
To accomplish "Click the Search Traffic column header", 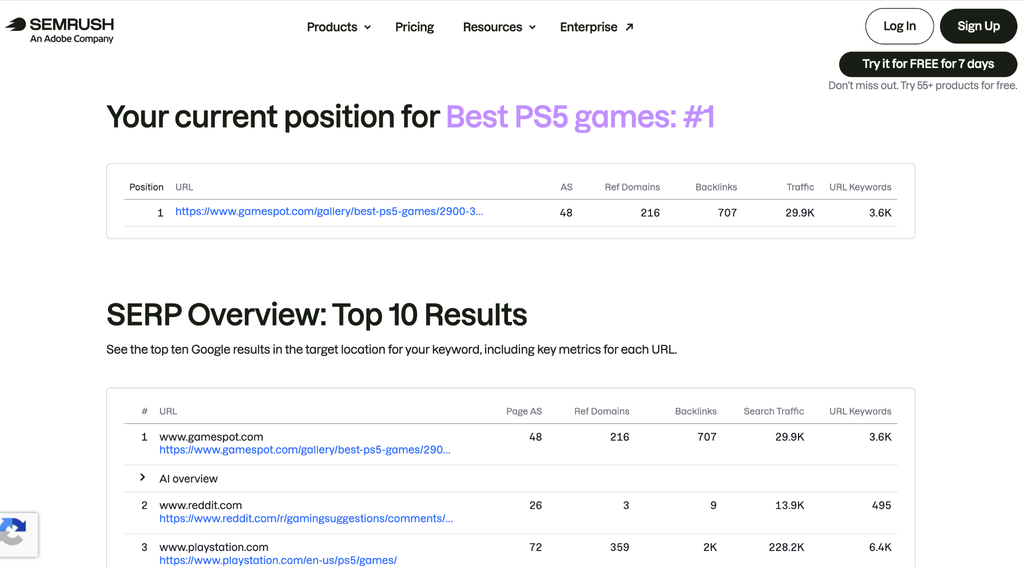I will 773,411.
